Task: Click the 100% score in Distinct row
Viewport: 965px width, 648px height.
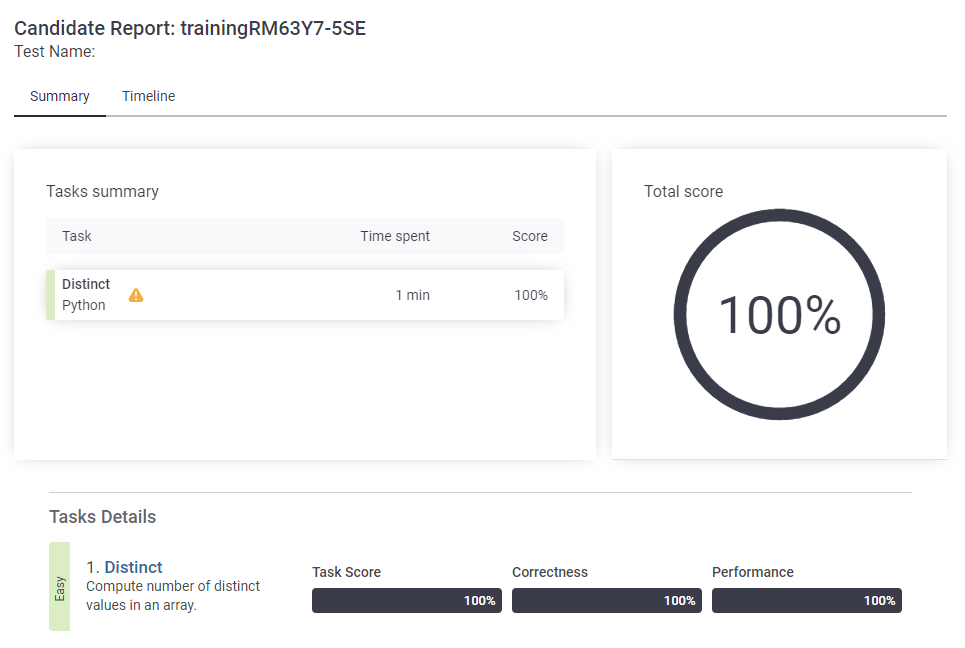Action: [x=531, y=295]
